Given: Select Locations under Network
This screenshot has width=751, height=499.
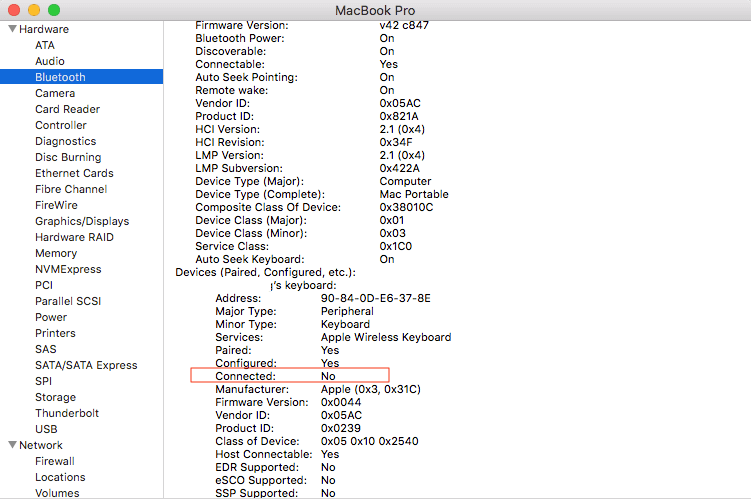Looking at the screenshot, I should coord(60,477).
